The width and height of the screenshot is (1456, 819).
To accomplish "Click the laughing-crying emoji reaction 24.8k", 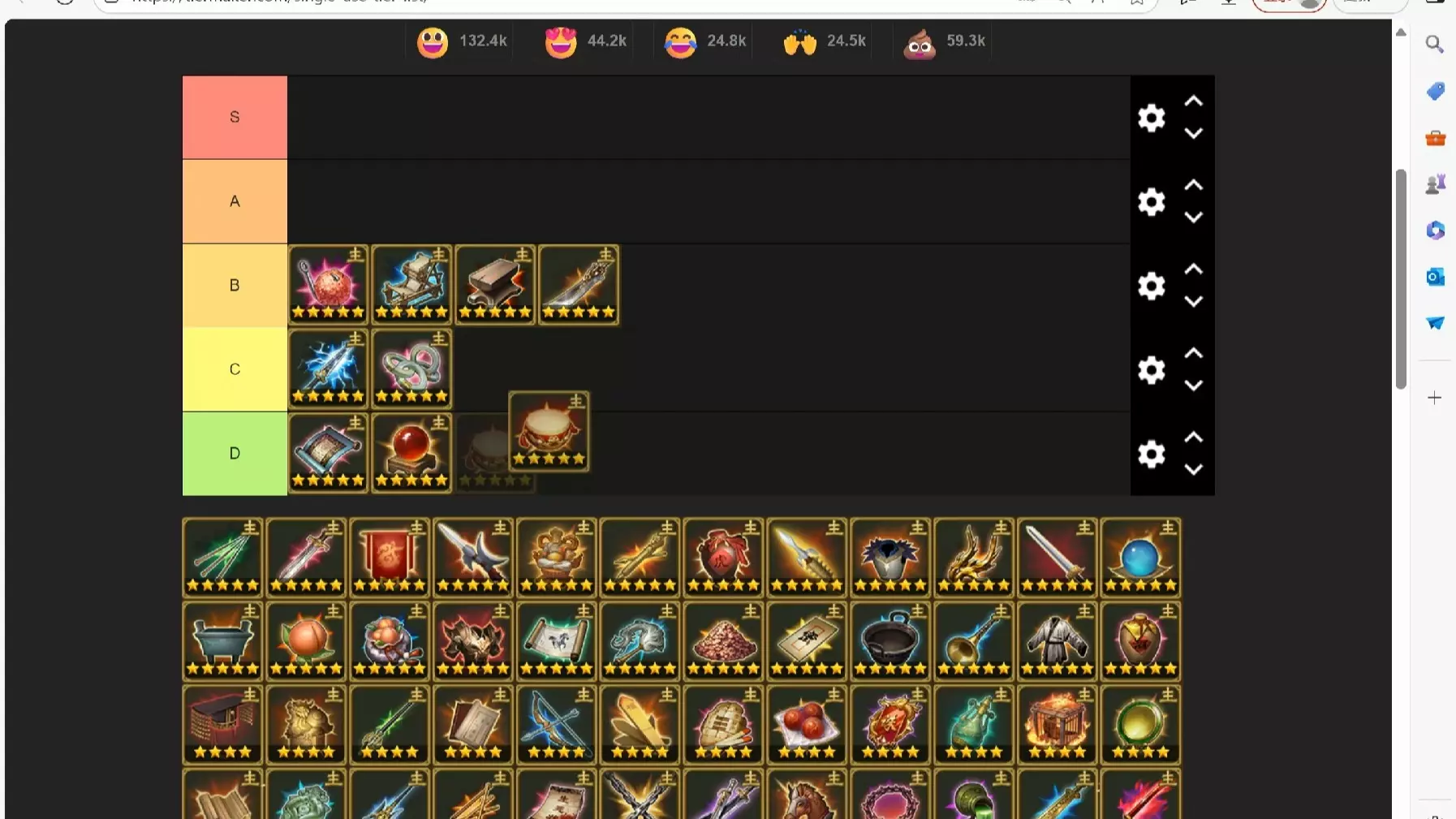I will pos(704,41).
